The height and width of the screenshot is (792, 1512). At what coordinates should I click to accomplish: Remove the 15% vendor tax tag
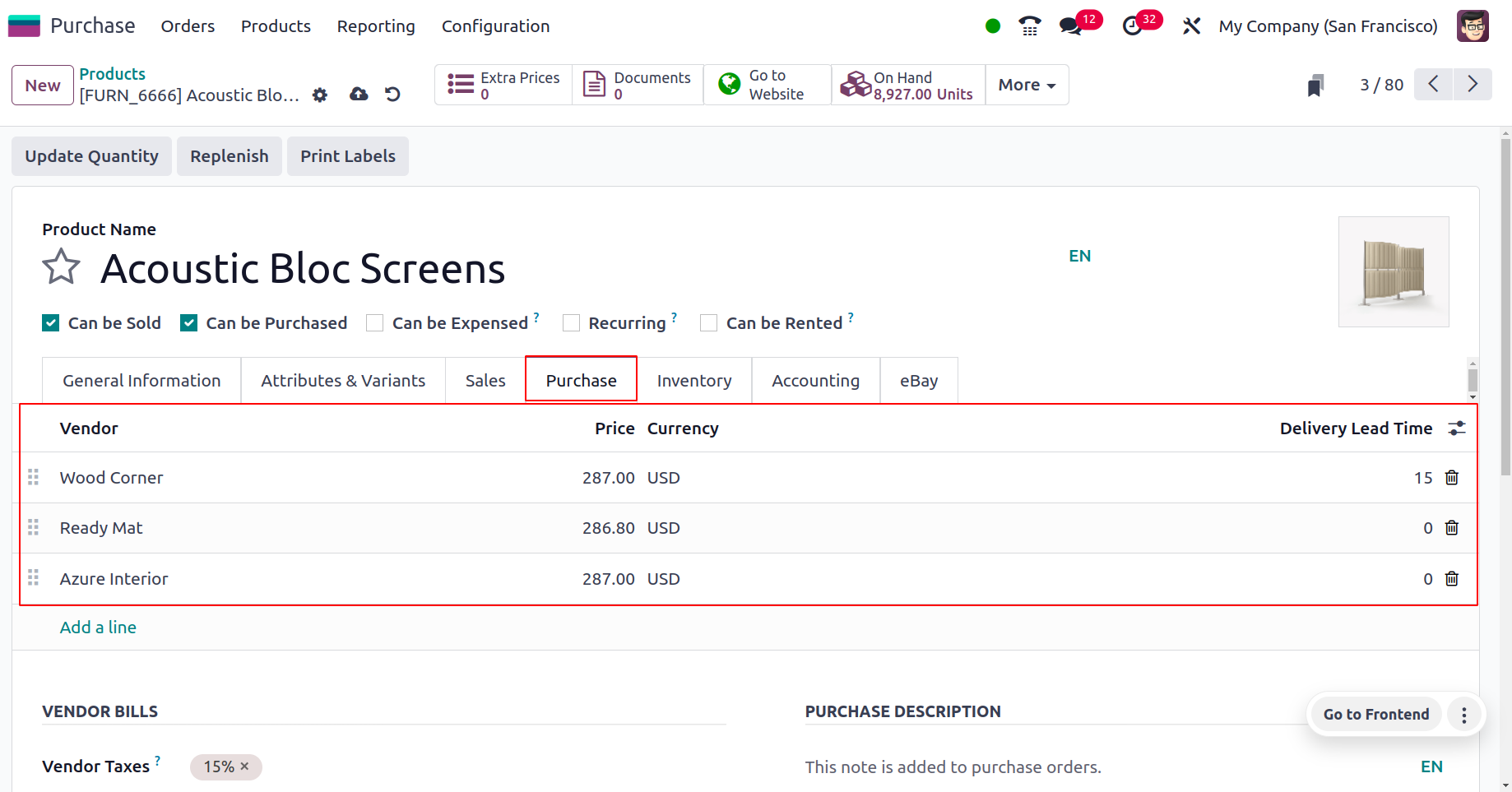244,767
